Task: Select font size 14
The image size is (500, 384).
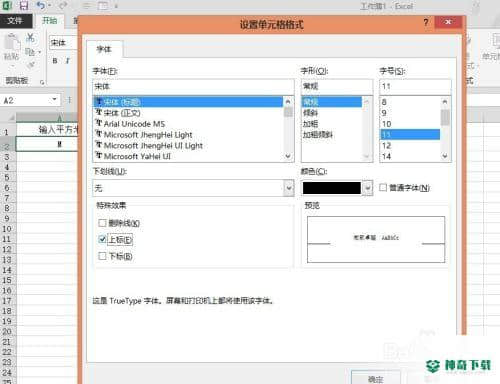Action: click(x=410, y=156)
